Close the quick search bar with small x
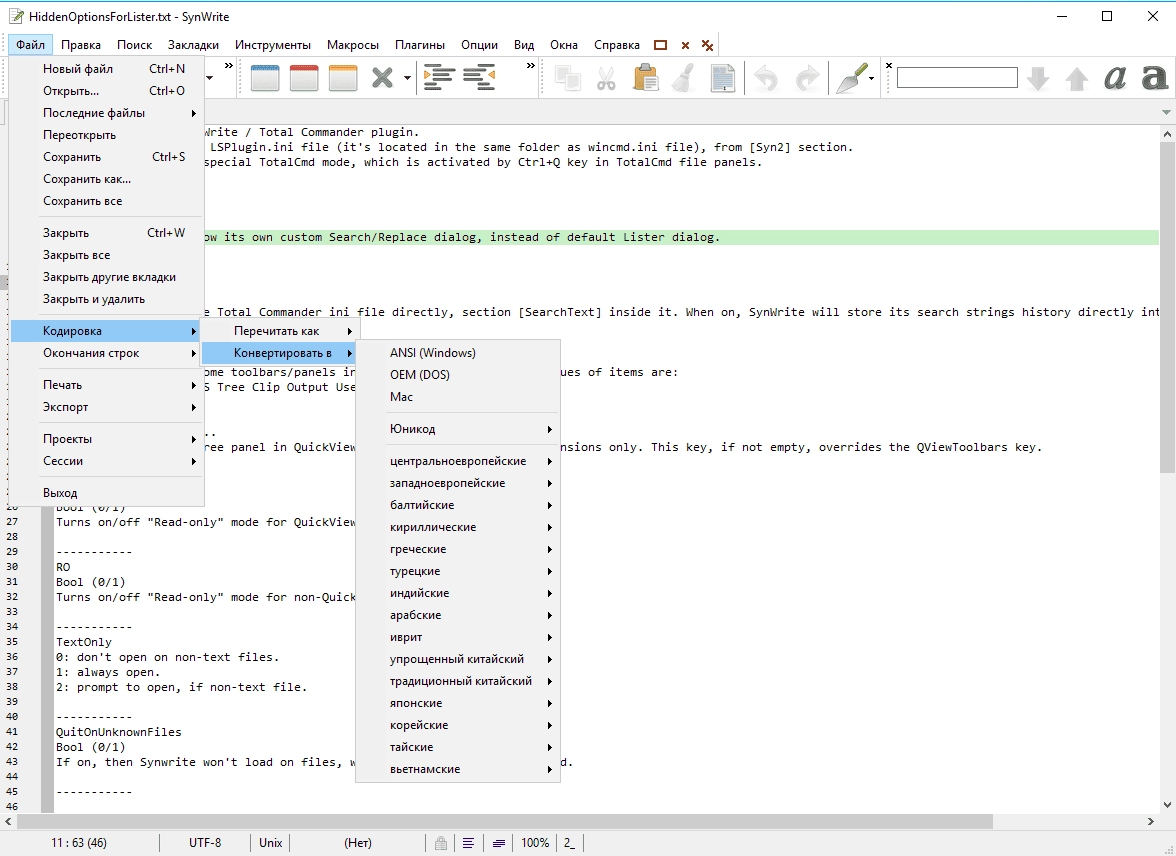This screenshot has width=1176, height=856. pos(889,66)
